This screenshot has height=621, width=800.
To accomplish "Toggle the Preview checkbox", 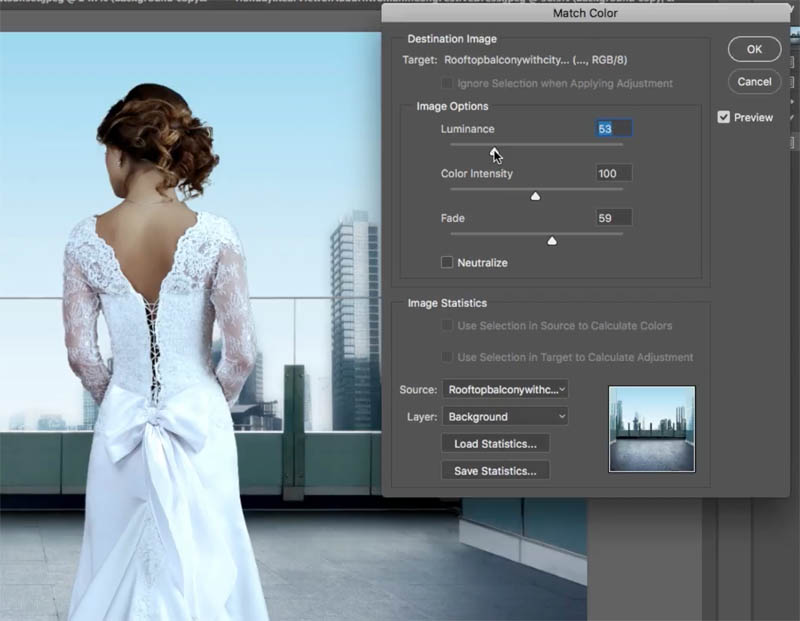I will tap(723, 117).
